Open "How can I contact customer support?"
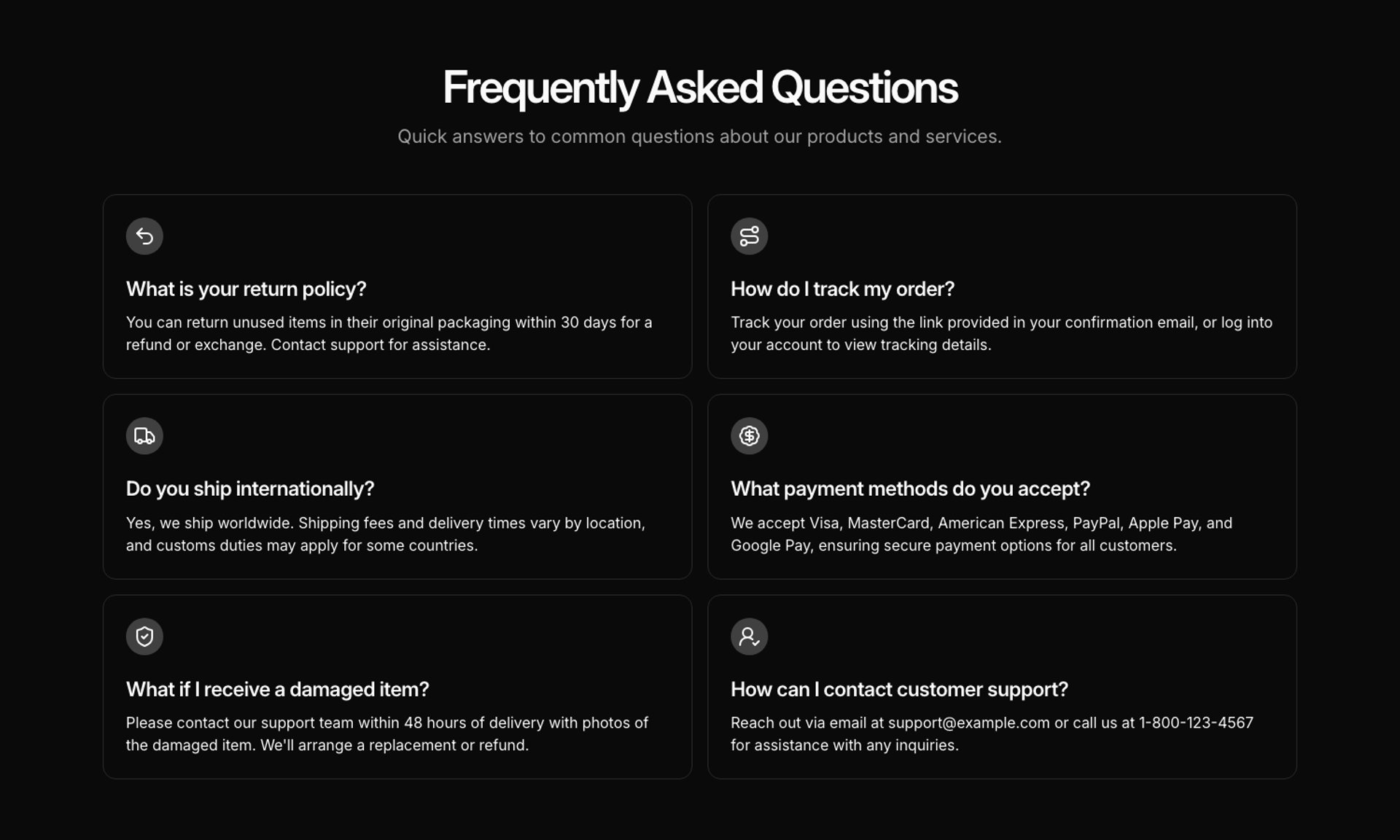 (899, 689)
